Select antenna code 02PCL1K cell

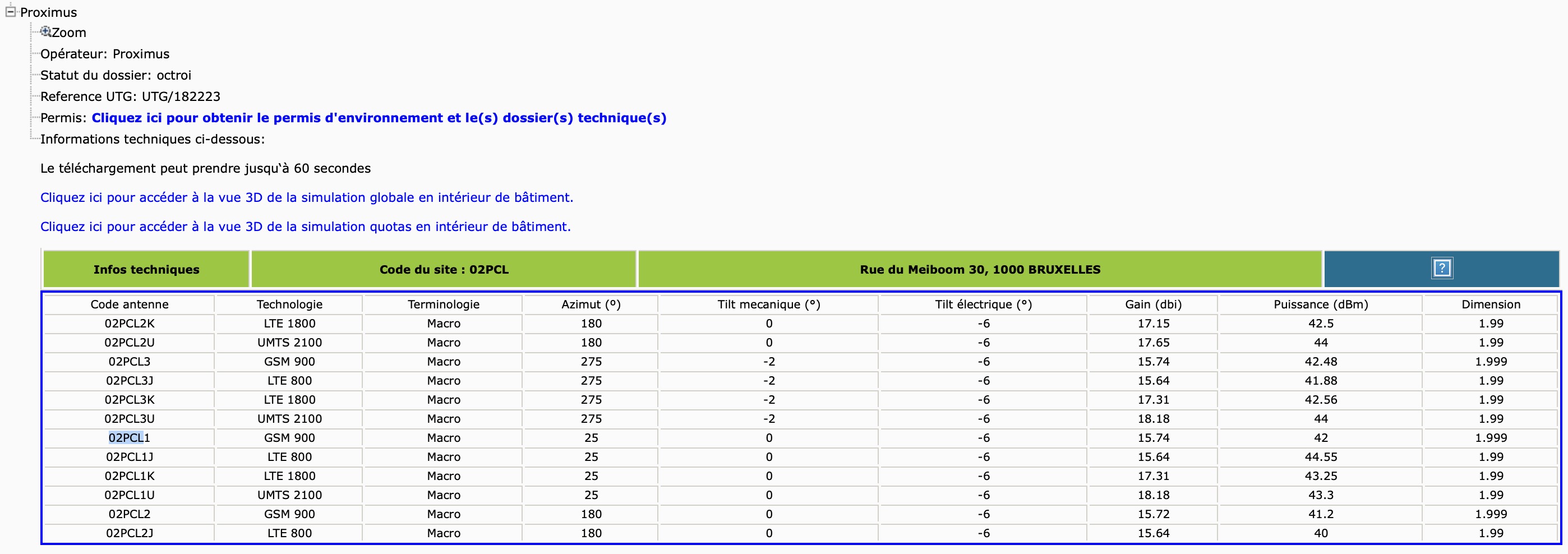[x=130, y=476]
